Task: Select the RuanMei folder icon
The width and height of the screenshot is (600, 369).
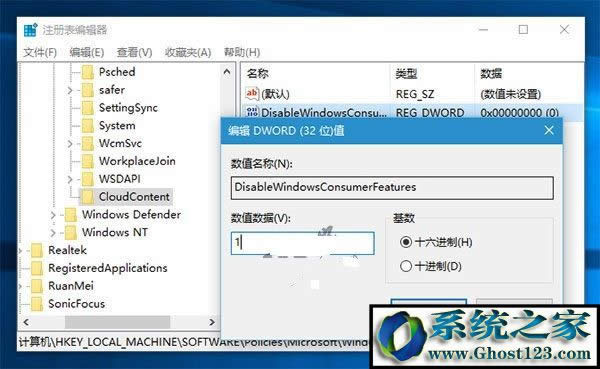Action: [37, 286]
